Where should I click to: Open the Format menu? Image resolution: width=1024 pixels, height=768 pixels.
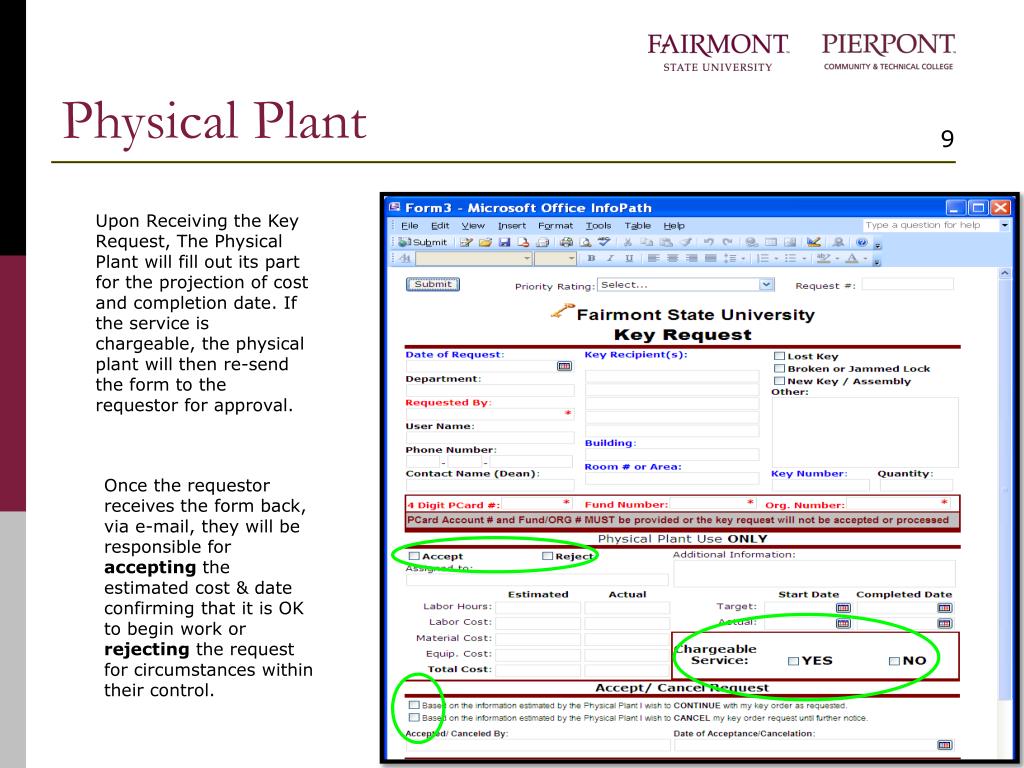click(x=555, y=225)
